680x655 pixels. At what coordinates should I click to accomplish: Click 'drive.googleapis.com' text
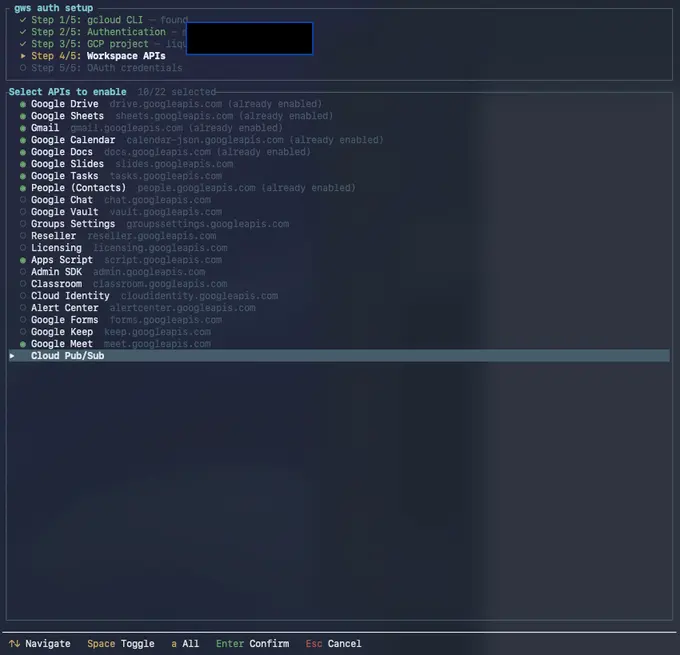click(166, 104)
